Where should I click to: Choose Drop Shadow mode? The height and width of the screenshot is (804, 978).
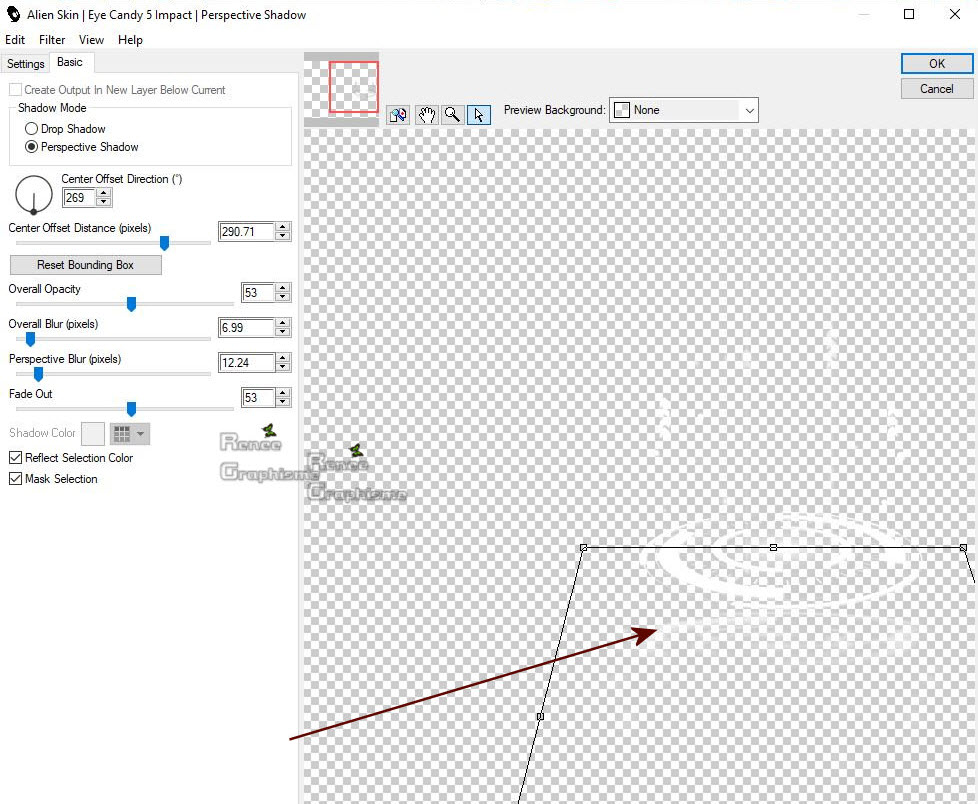click(31, 129)
